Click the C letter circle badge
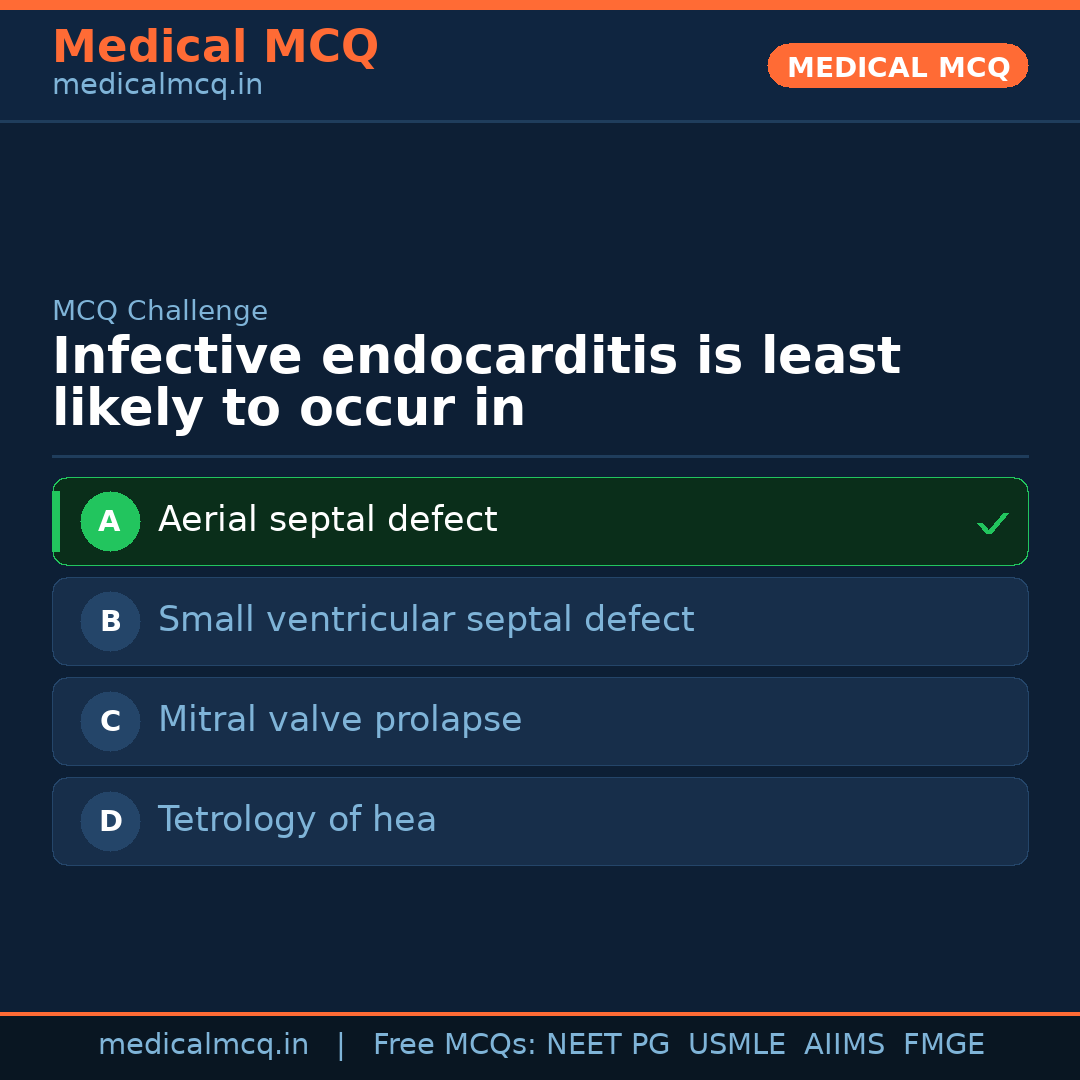 click(110, 721)
